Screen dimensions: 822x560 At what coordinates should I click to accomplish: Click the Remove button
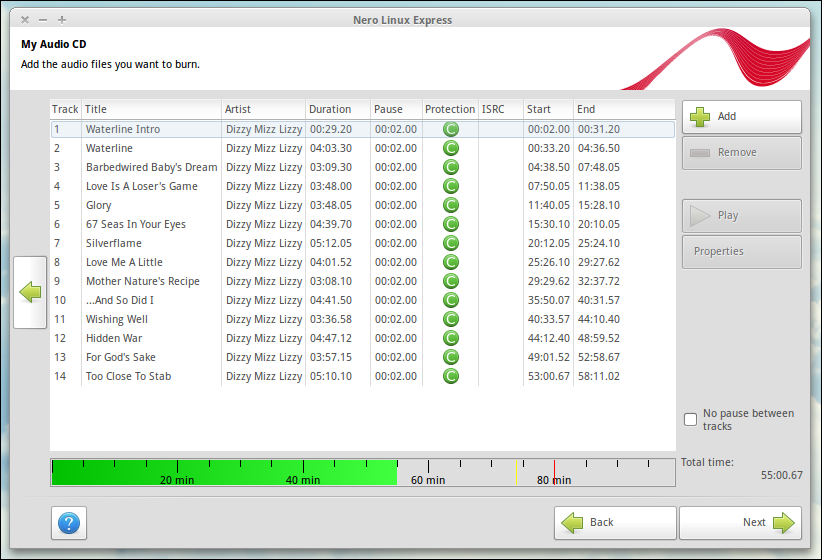coord(741,153)
